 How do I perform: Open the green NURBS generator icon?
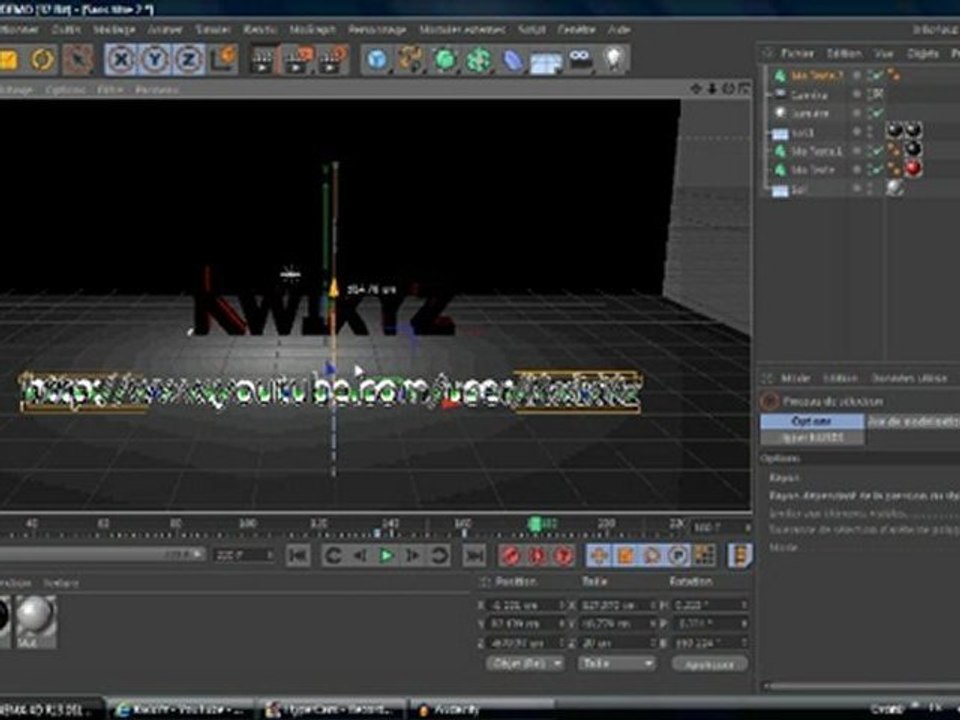tap(445, 59)
